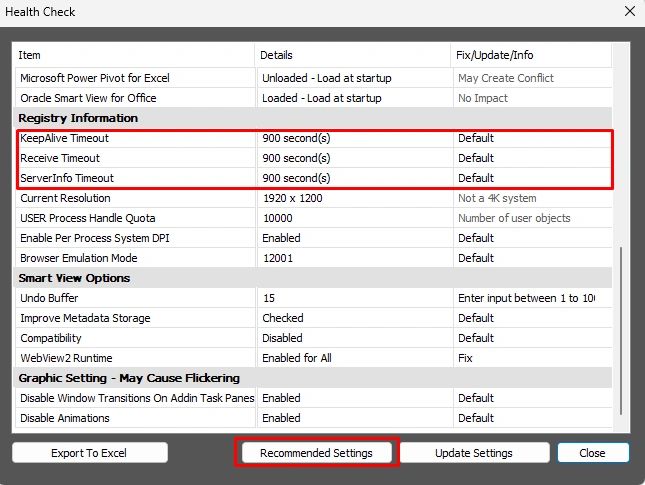The width and height of the screenshot is (645, 485).
Task: Click the Update Settings button
Action: tap(474, 453)
